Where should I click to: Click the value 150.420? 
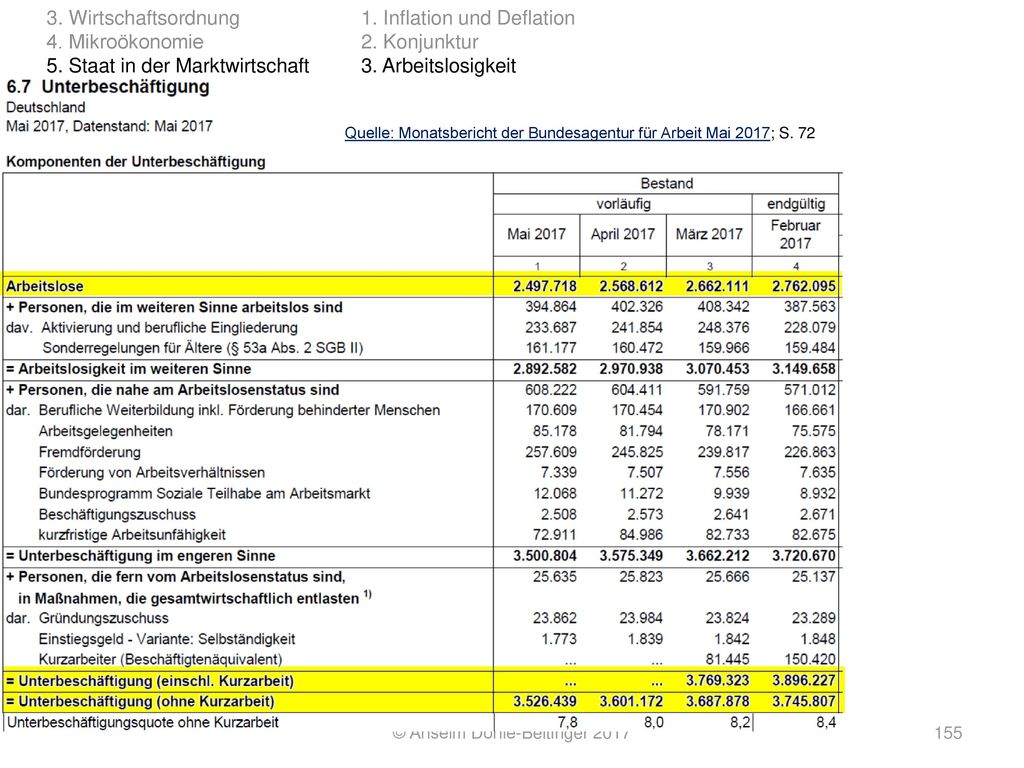pos(810,660)
